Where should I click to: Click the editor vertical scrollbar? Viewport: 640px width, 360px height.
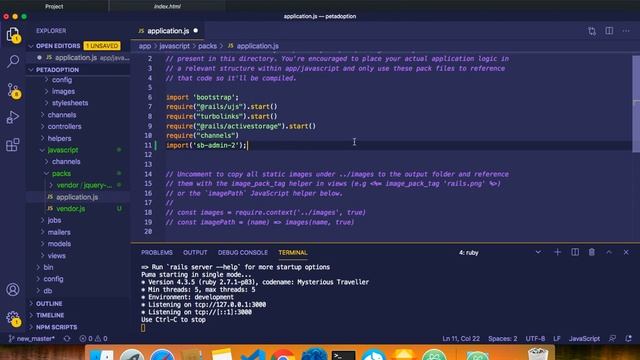[x=636, y=104]
